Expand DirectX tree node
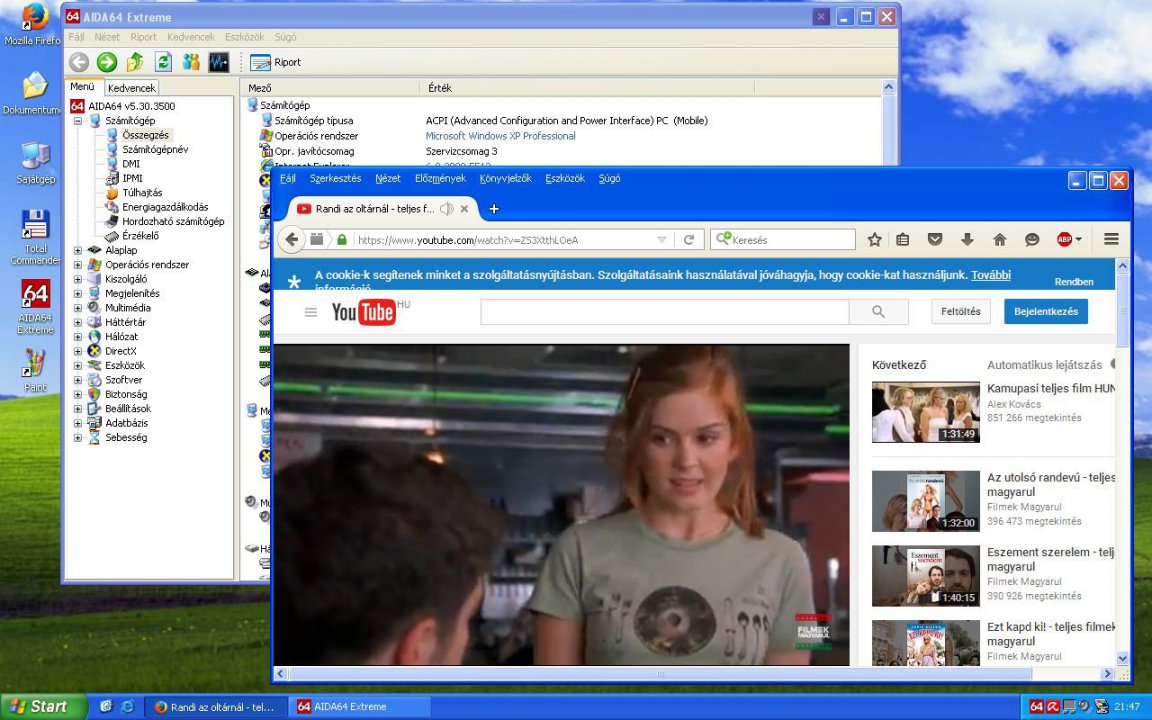 78,351
